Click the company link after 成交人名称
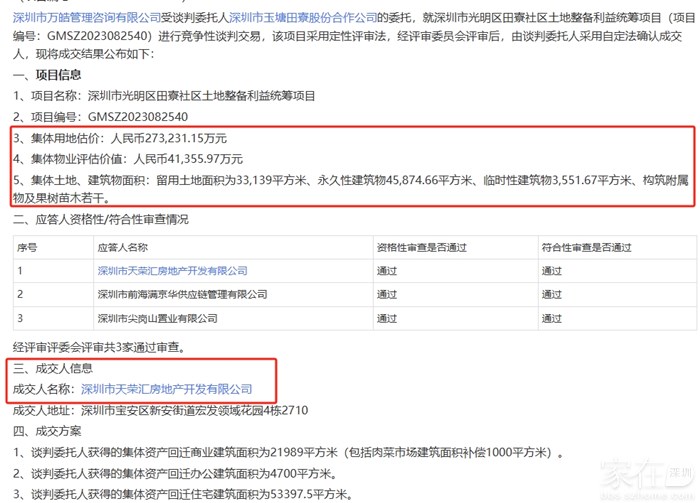The height and width of the screenshot is (503, 700). click(x=166, y=389)
